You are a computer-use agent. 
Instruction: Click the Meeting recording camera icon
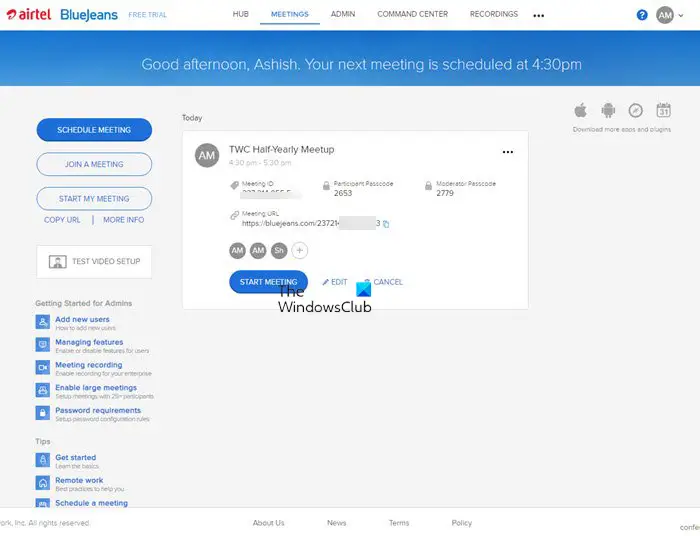click(43, 367)
